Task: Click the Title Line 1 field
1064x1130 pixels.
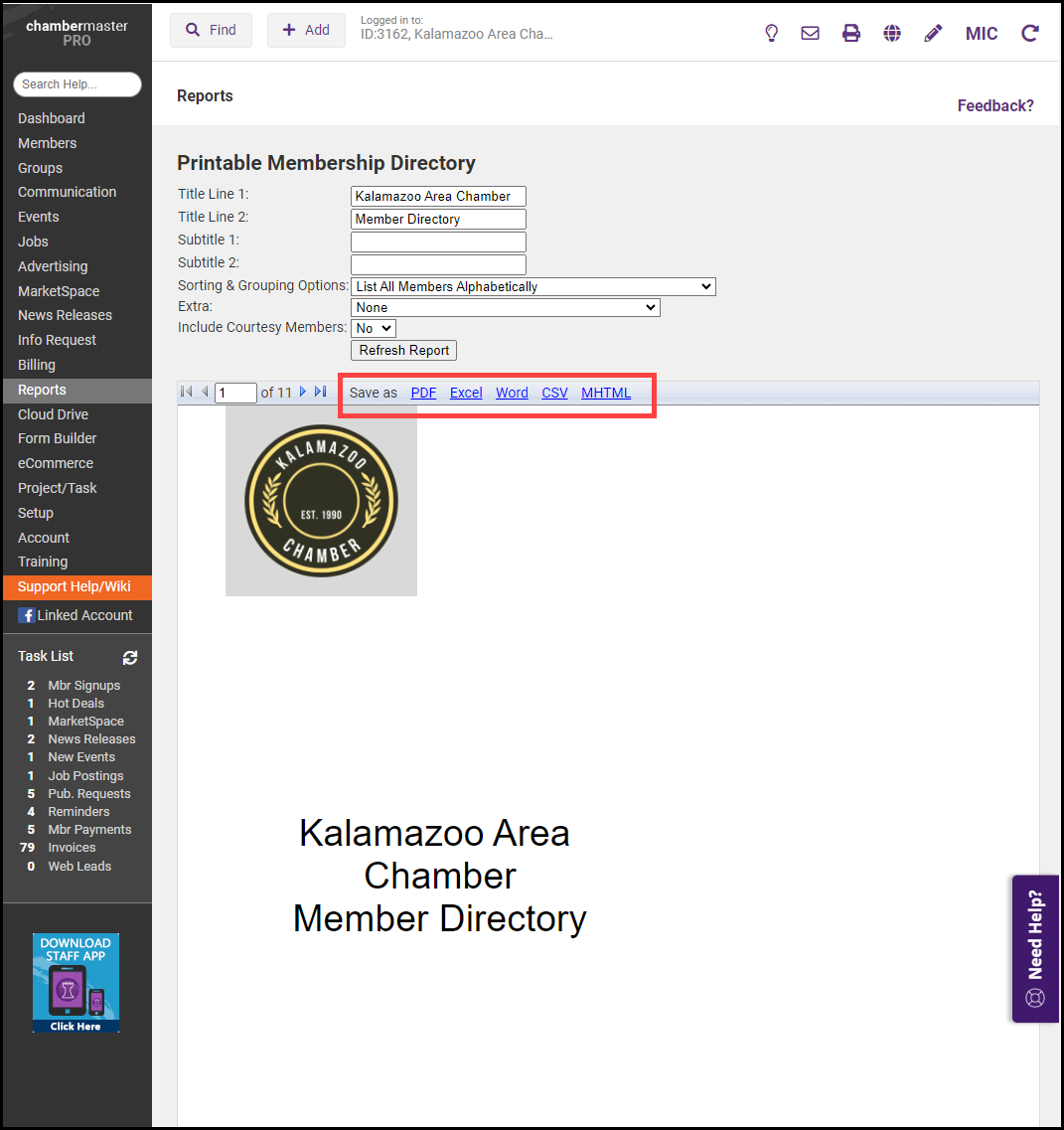Action: click(x=438, y=196)
